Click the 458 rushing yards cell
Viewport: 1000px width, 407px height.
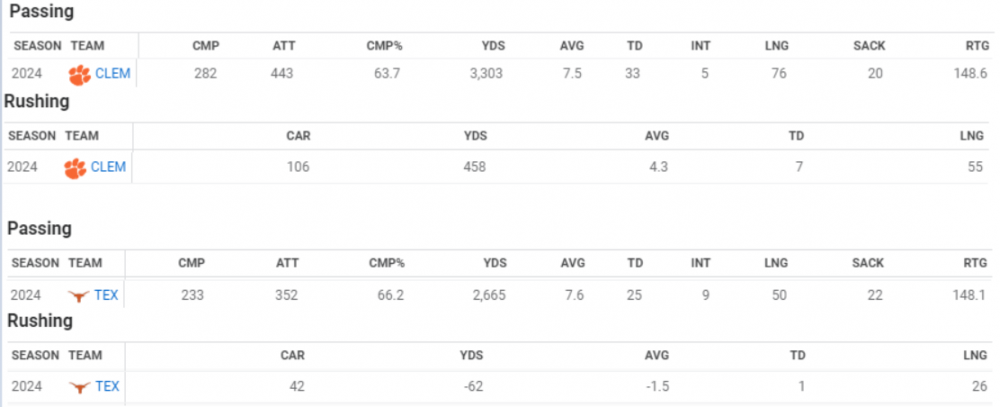(x=474, y=168)
